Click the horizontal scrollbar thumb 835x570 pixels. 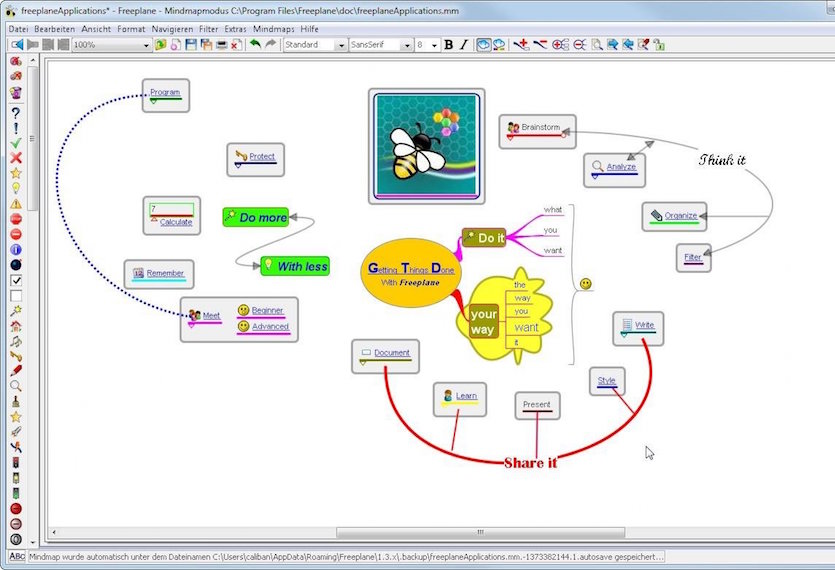[480, 532]
